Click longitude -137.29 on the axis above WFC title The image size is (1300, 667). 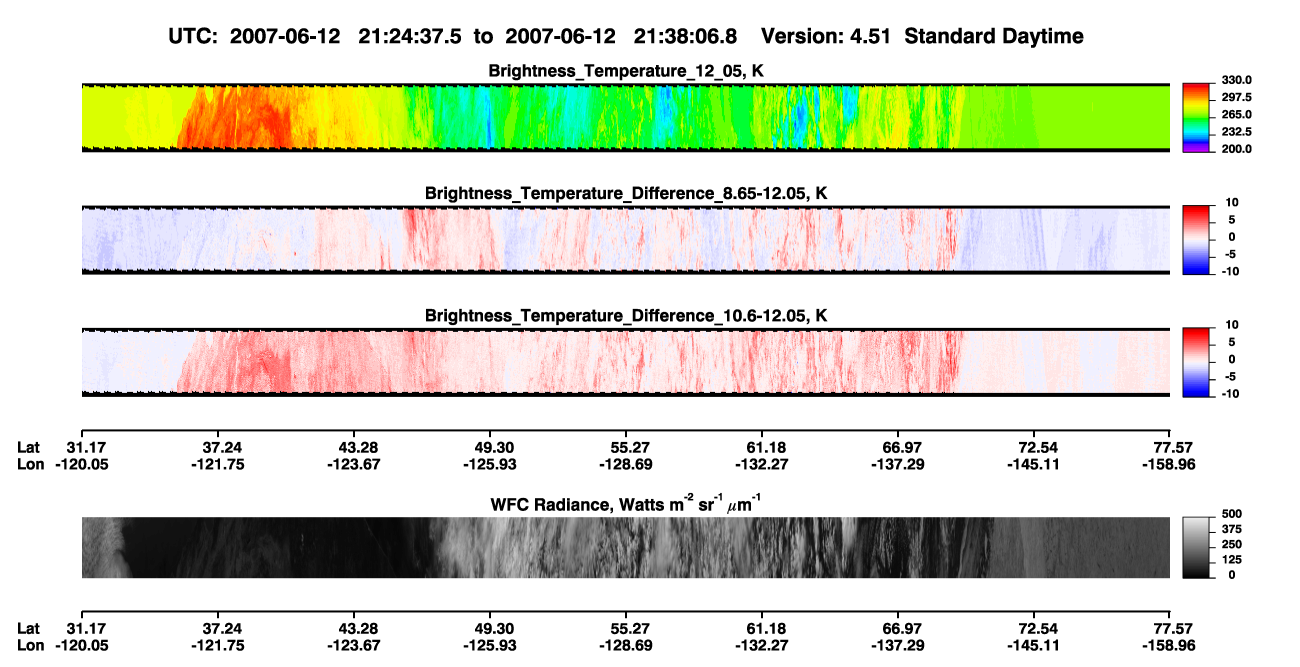[900, 464]
